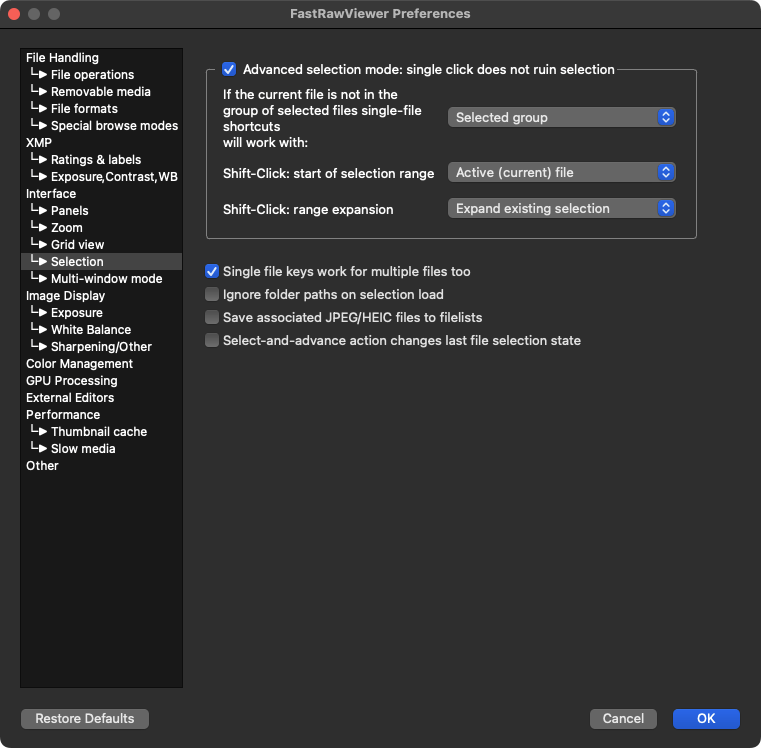Open the File operations preferences page

92,75
